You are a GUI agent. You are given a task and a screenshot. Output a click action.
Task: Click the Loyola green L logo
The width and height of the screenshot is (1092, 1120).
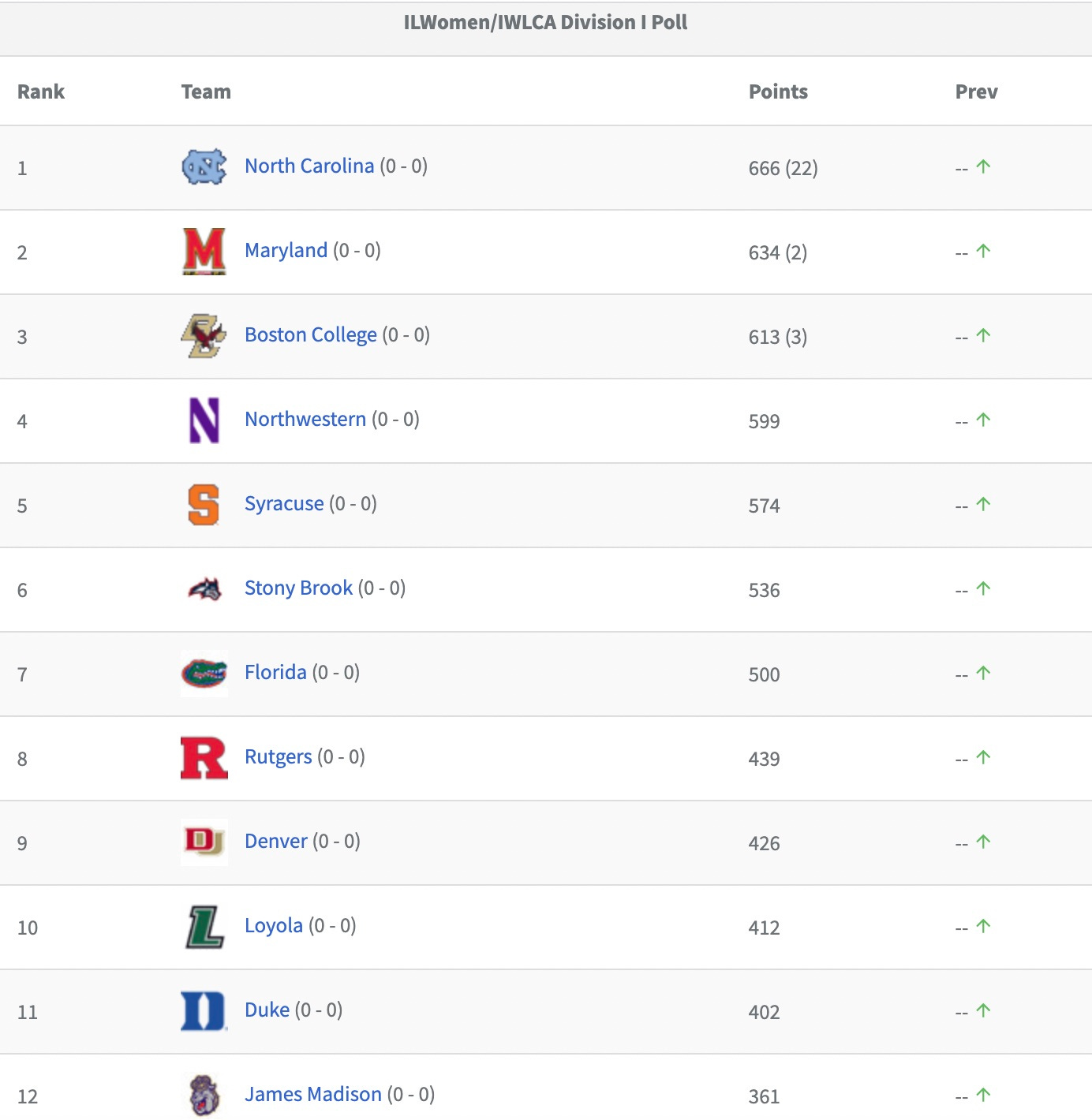point(205,927)
